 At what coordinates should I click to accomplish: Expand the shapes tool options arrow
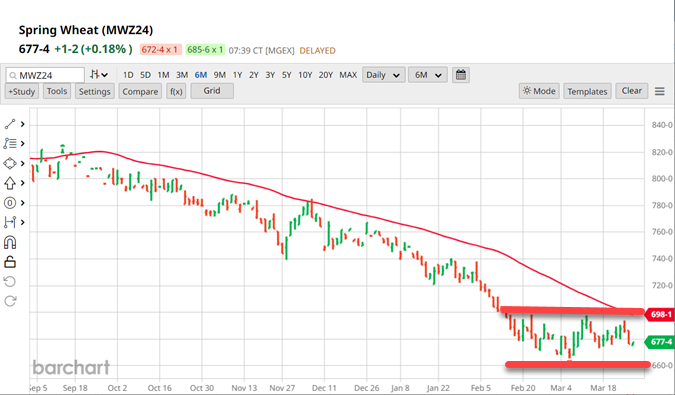coord(22,164)
